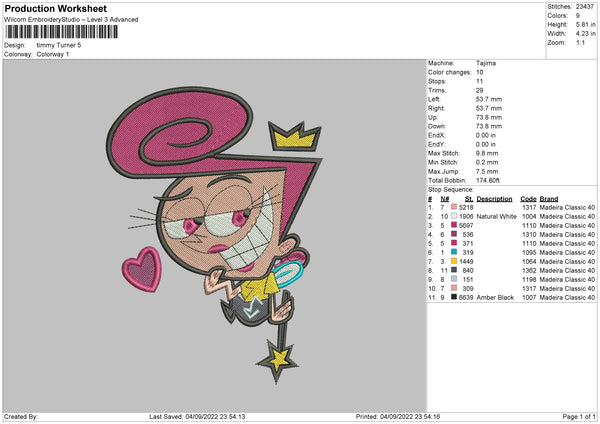Click the Amber Black color swatch

click(x=454, y=297)
